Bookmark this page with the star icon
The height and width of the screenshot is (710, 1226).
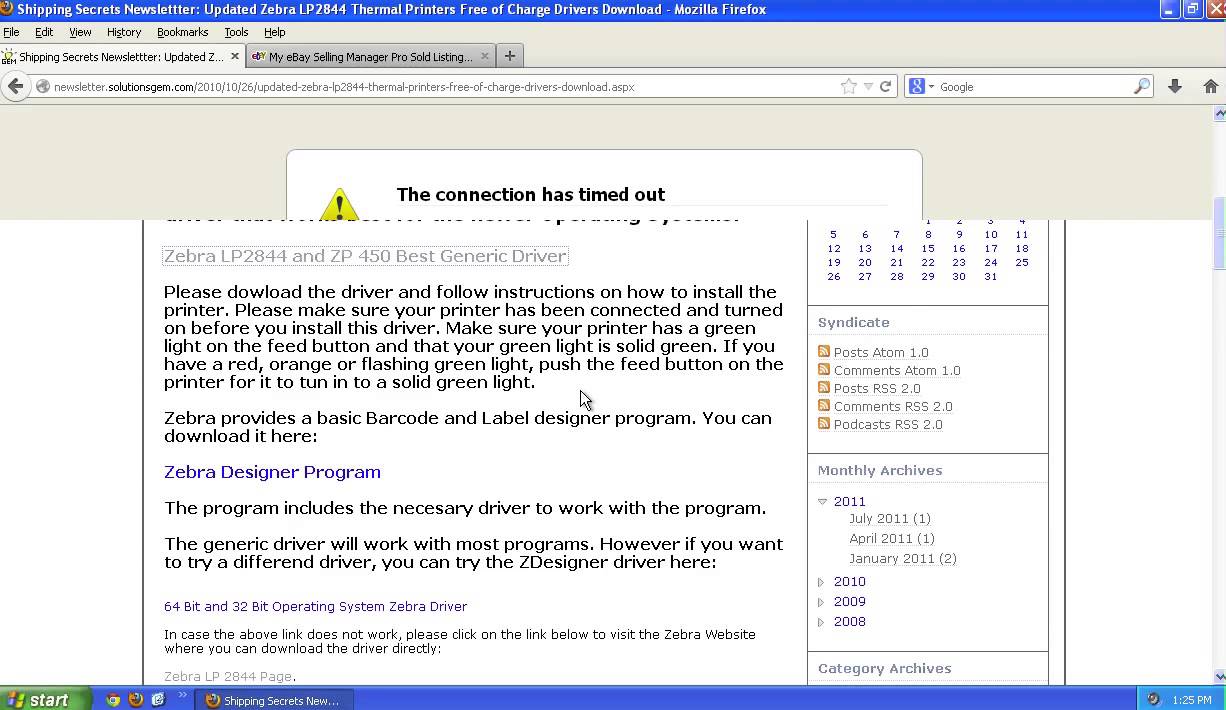(x=849, y=87)
